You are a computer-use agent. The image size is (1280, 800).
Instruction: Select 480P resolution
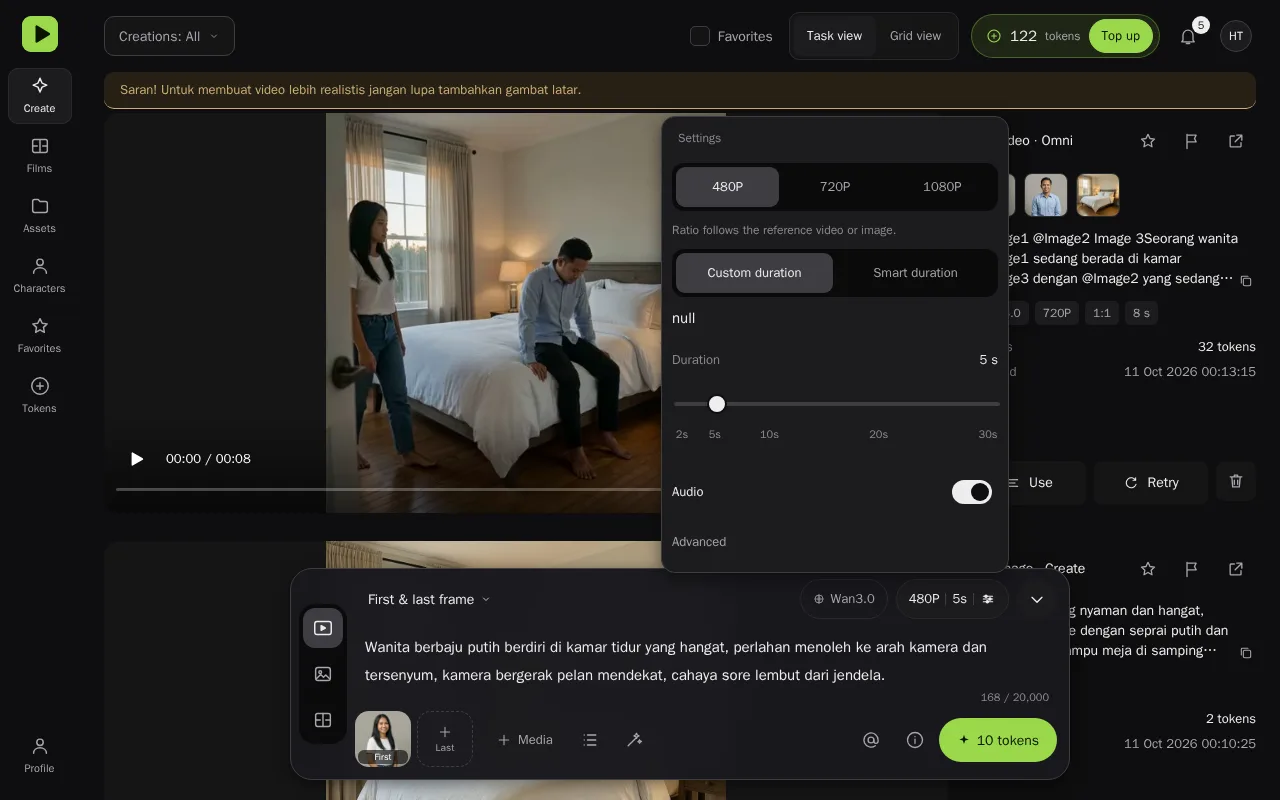[727, 187]
